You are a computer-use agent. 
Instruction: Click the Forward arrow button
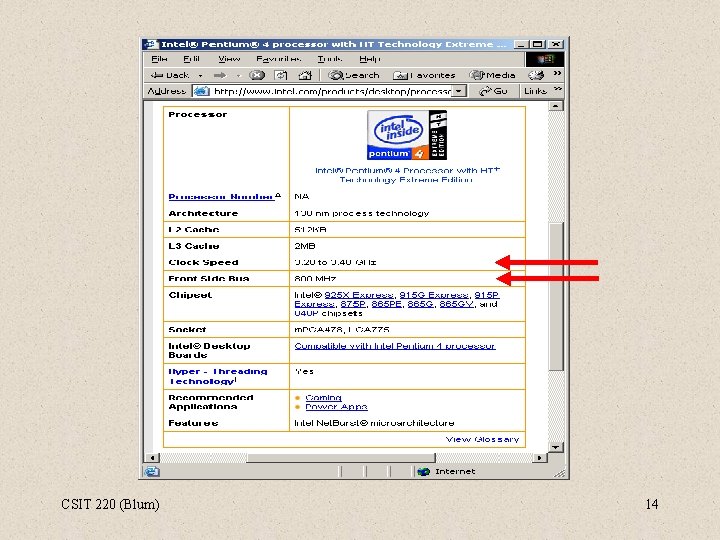[220, 75]
